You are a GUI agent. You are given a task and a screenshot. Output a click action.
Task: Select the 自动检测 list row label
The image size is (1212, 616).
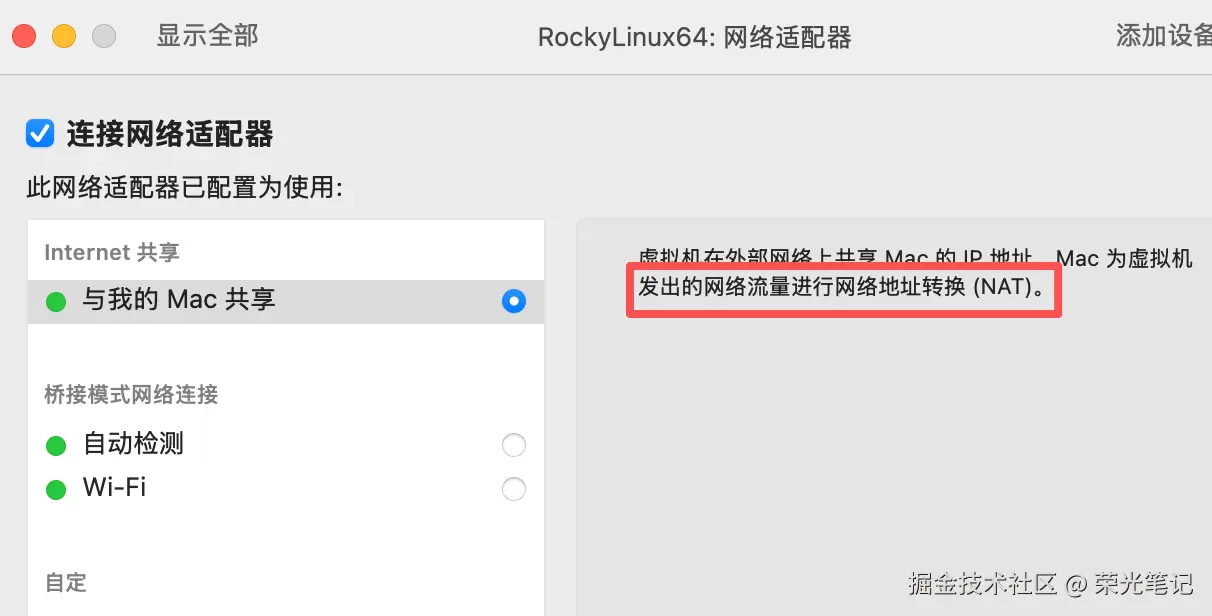(133, 444)
